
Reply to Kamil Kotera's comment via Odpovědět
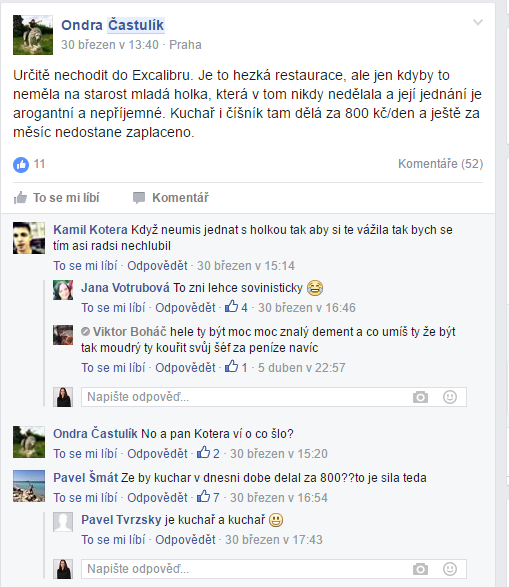click(x=157, y=265)
